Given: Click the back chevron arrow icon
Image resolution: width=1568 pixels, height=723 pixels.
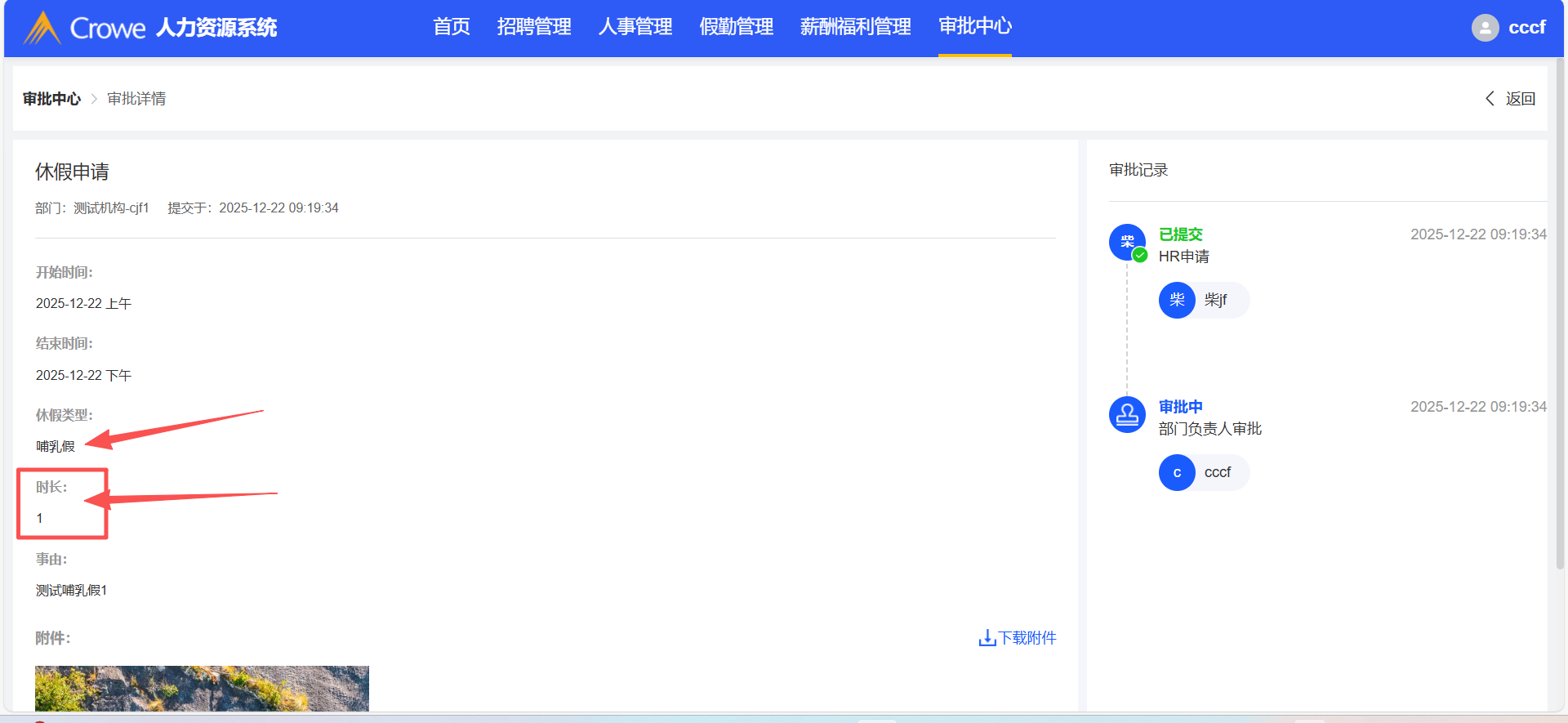Looking at the screenshot, I should pyautogui.click(x=1490, y=99).
